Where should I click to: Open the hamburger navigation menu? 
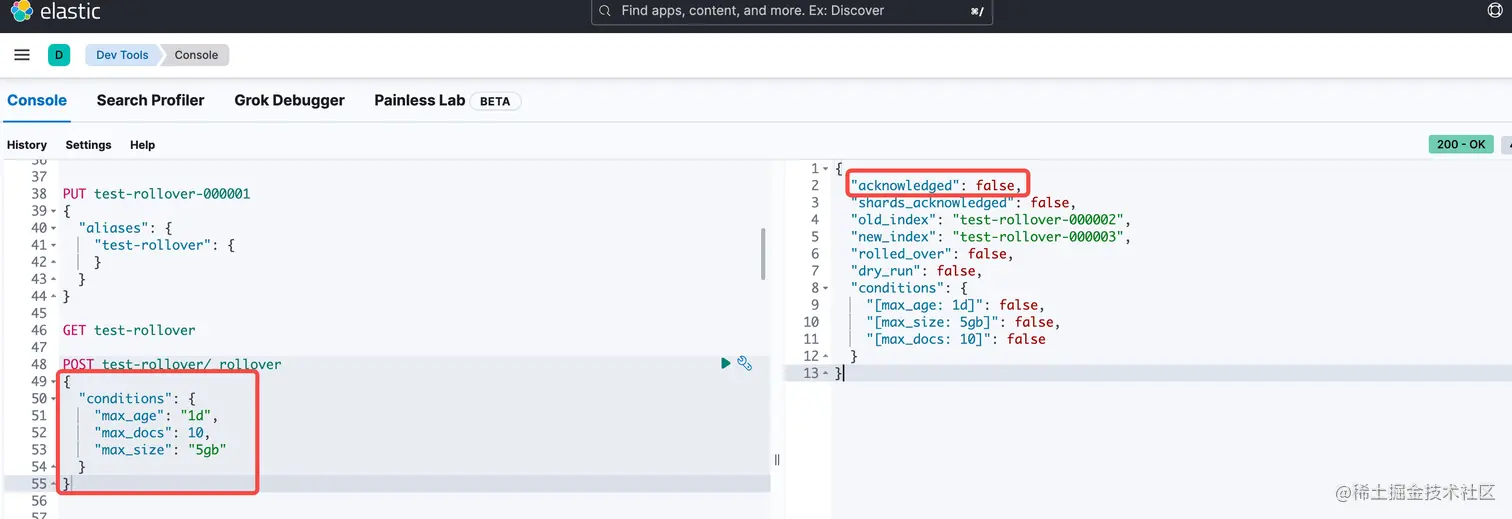coord(22,55)
